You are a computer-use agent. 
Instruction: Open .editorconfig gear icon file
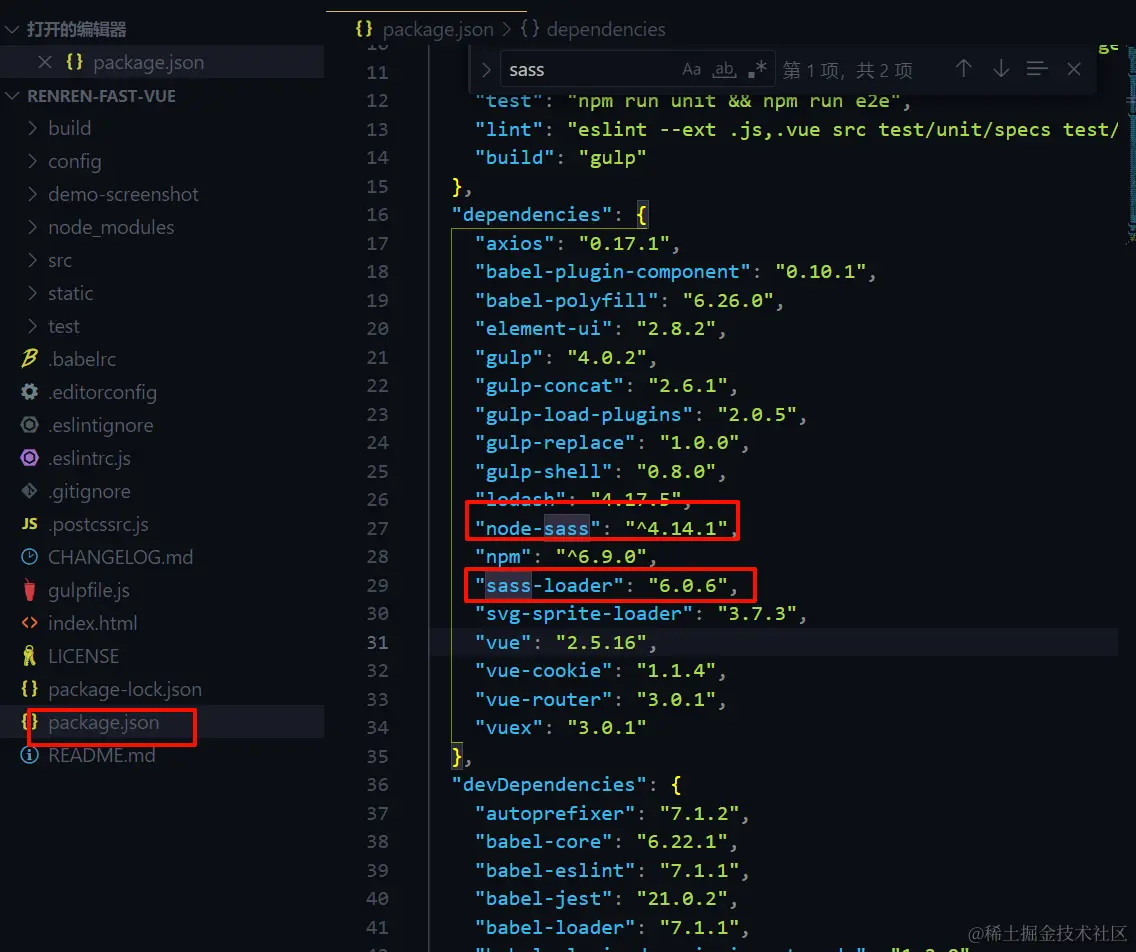point(30,392)
